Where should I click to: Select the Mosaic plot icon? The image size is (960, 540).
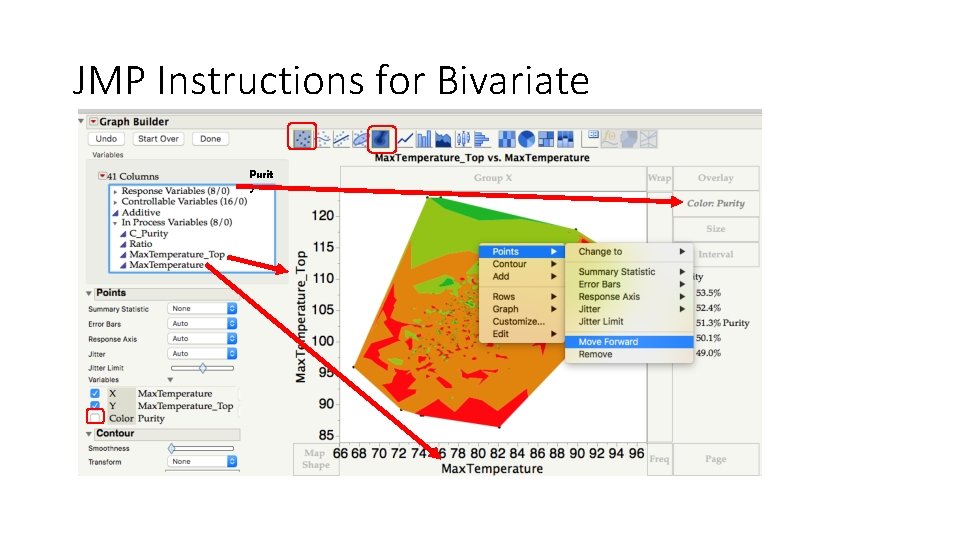(565, 140)
